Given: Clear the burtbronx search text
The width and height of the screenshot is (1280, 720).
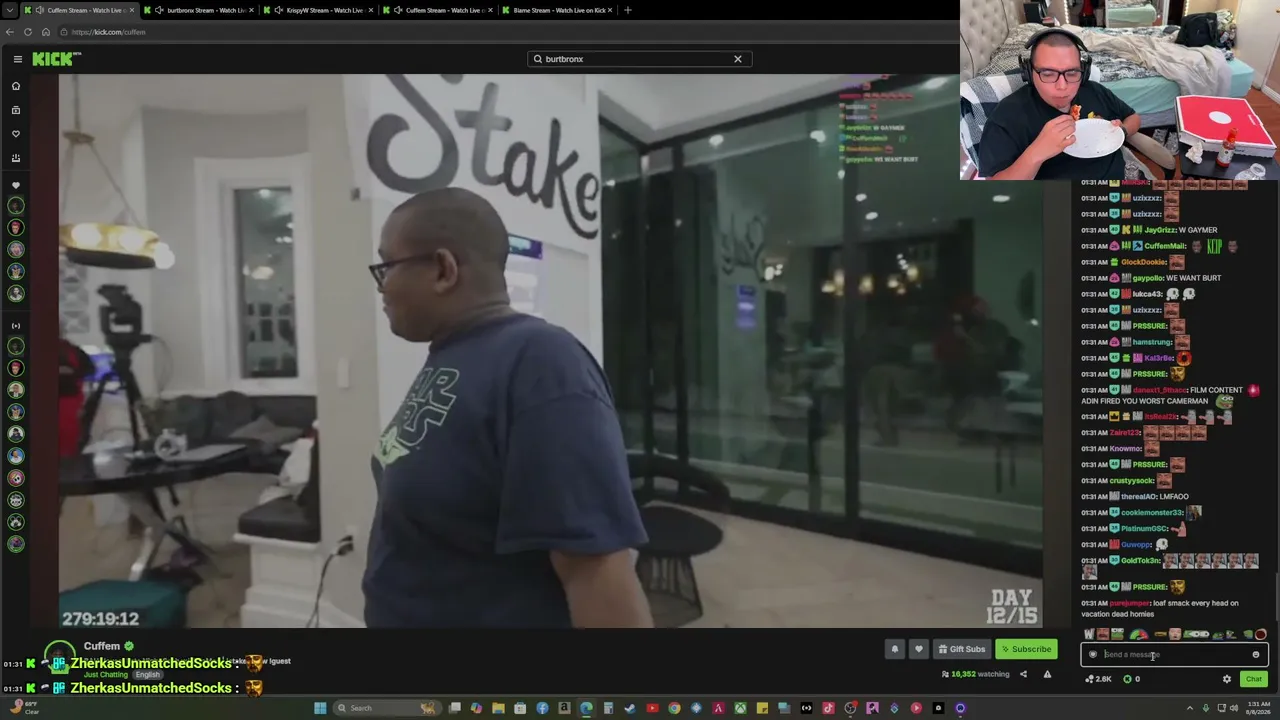Looking at the screenshot, I should 738,59.
